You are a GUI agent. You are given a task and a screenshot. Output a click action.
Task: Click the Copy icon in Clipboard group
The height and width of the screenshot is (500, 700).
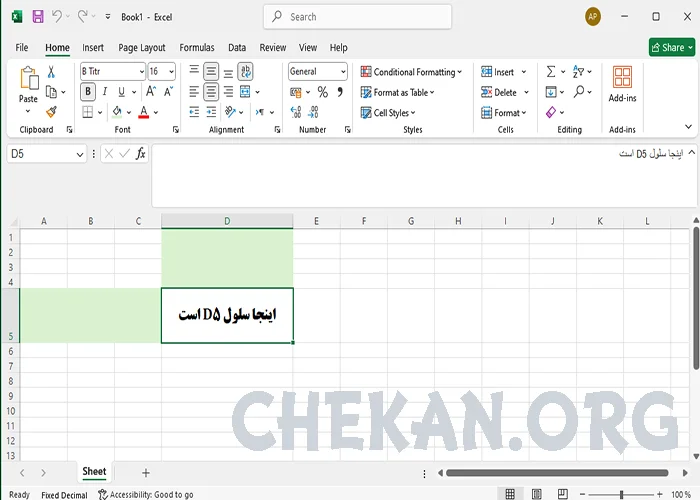click(51, 92)
